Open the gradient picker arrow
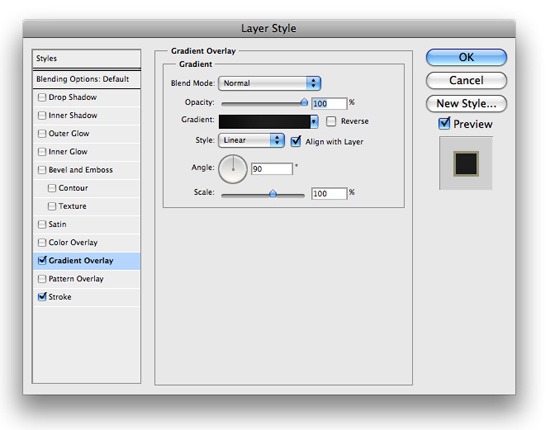This screenshot has width=550, height=430. pyautogui.click(x=314, y=122)
